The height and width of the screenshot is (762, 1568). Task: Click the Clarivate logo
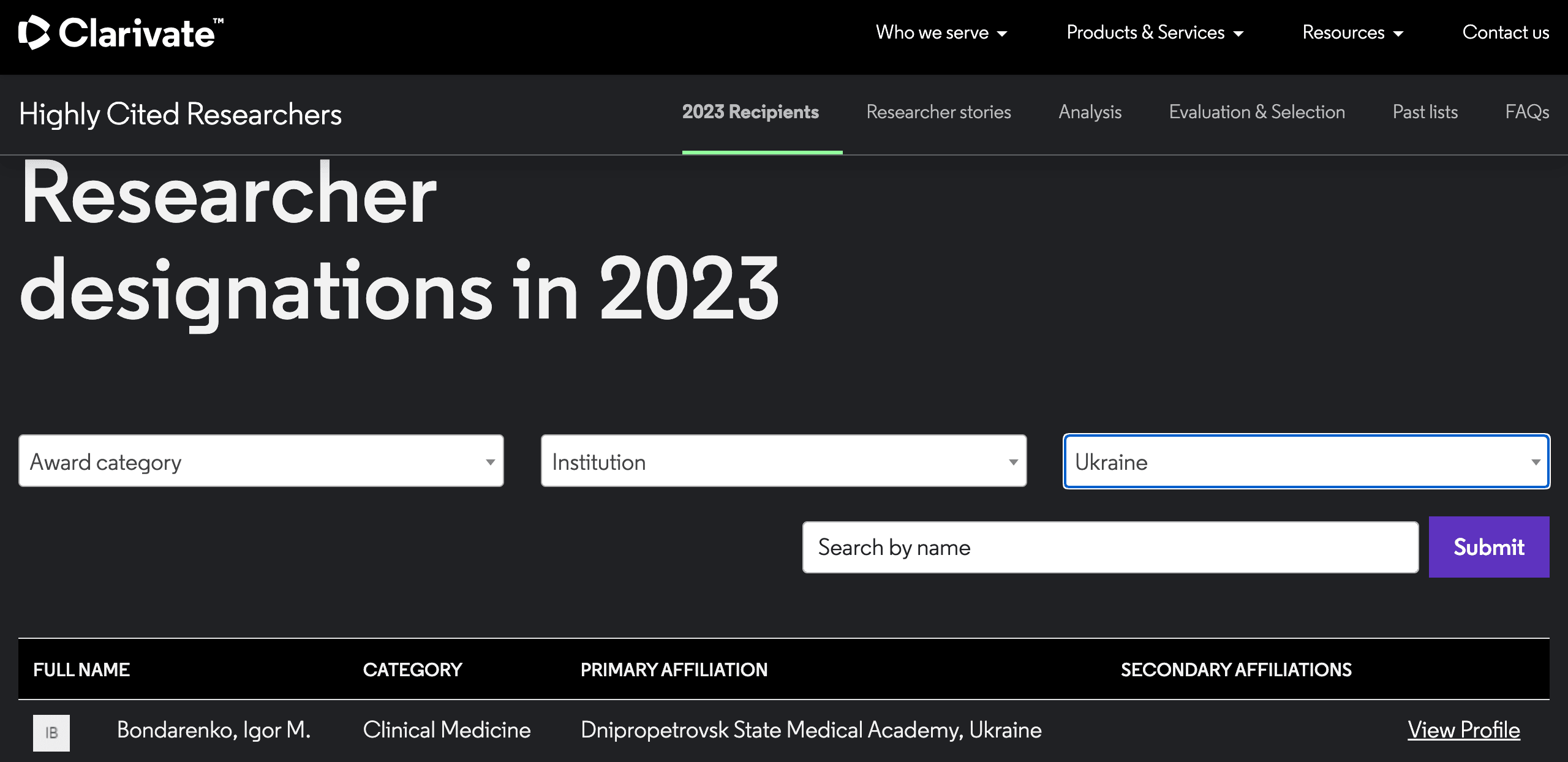[x=121, y=32]
